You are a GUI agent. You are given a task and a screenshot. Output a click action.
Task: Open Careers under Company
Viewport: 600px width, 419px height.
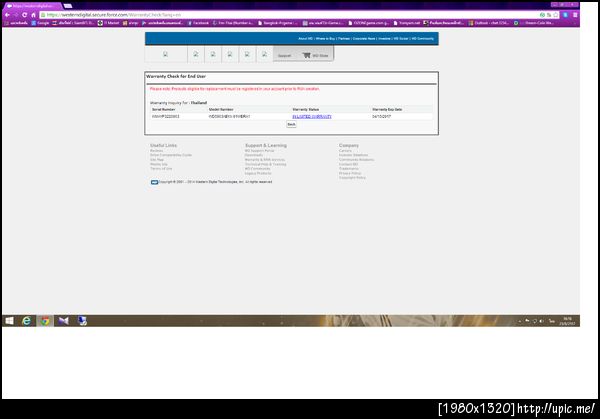(346, 151)
